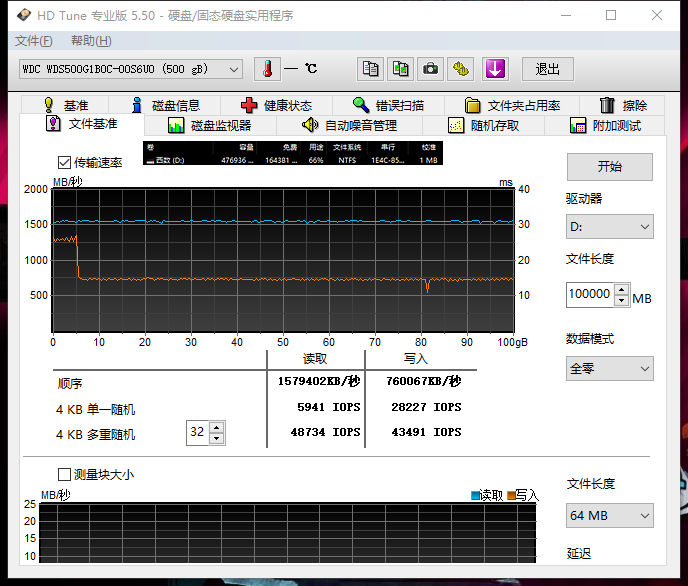Image resolution: width=688 pixels, height=586 pixels.
Task: Maximize the HD Tune window
Action: click(611, 15)
